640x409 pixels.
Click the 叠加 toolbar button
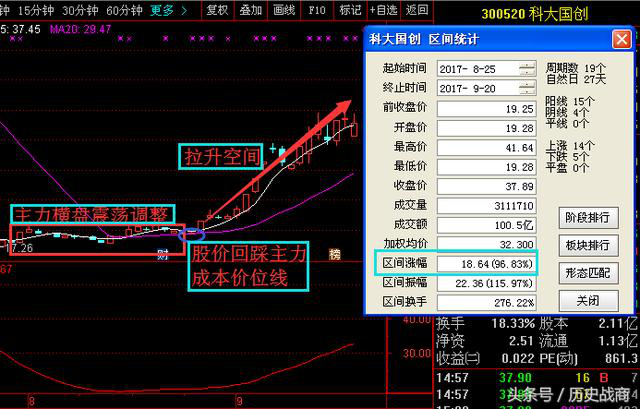tap(251, 10)
